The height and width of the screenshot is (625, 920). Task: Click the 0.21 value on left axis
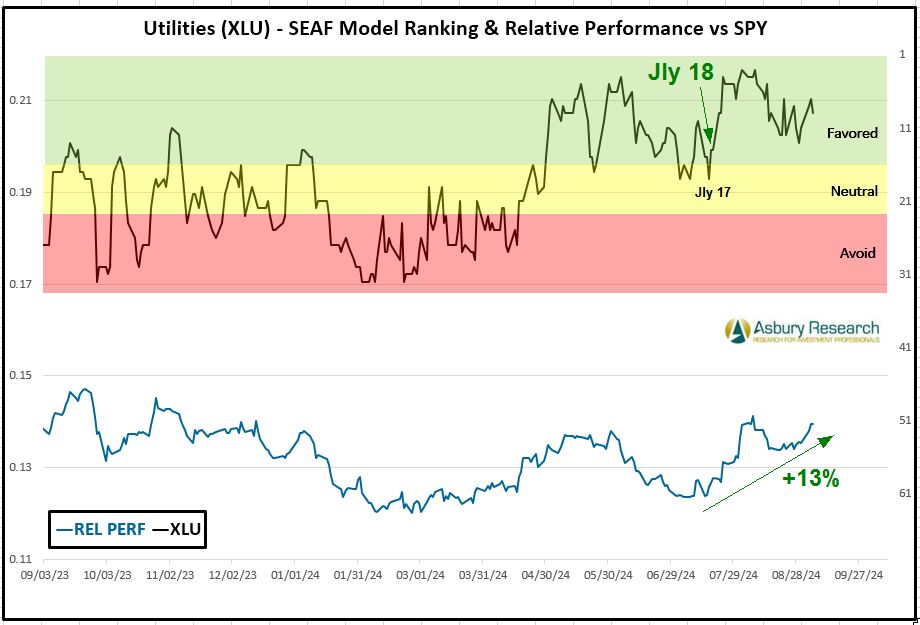click(x=20, y=101)
